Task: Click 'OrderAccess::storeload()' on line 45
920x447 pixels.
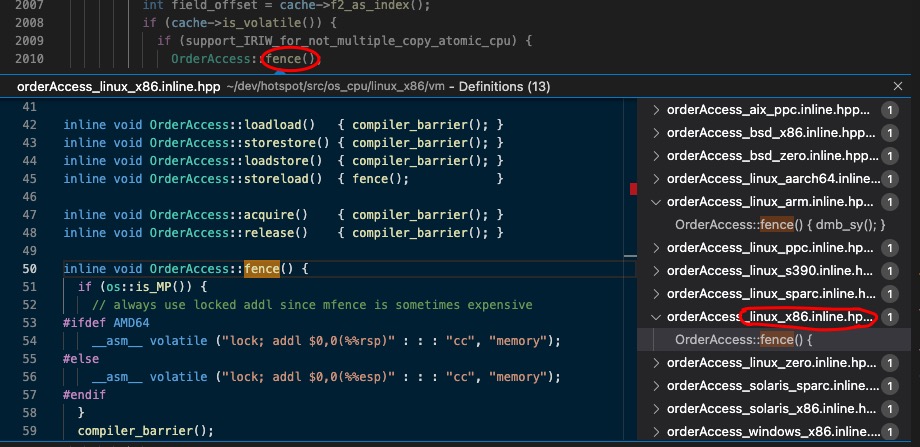Action: click(x=236, y=178)
